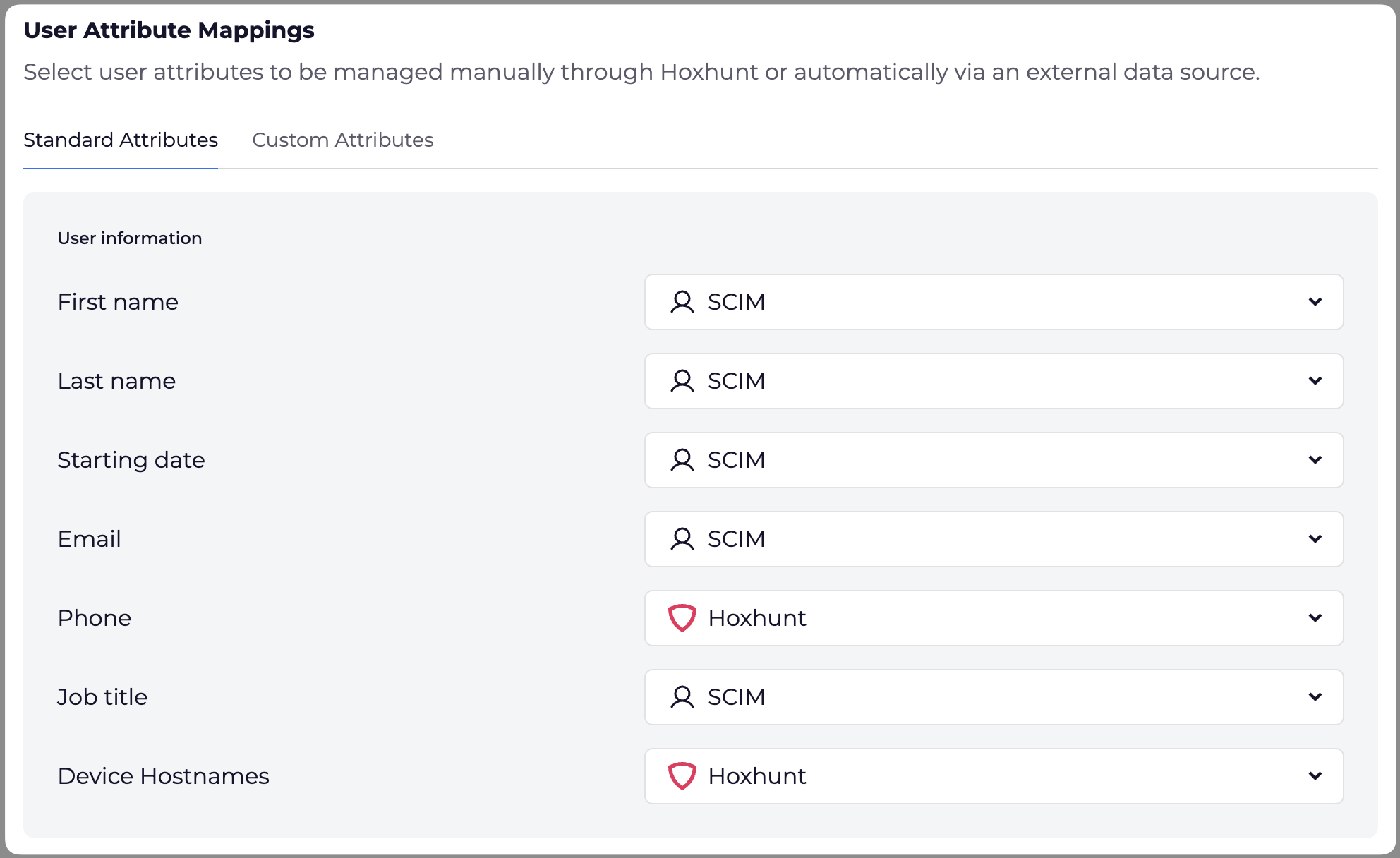Click the SCIM user icon for Job title
The width and height of the screenshot is (1400, 858).
[682, 697]
